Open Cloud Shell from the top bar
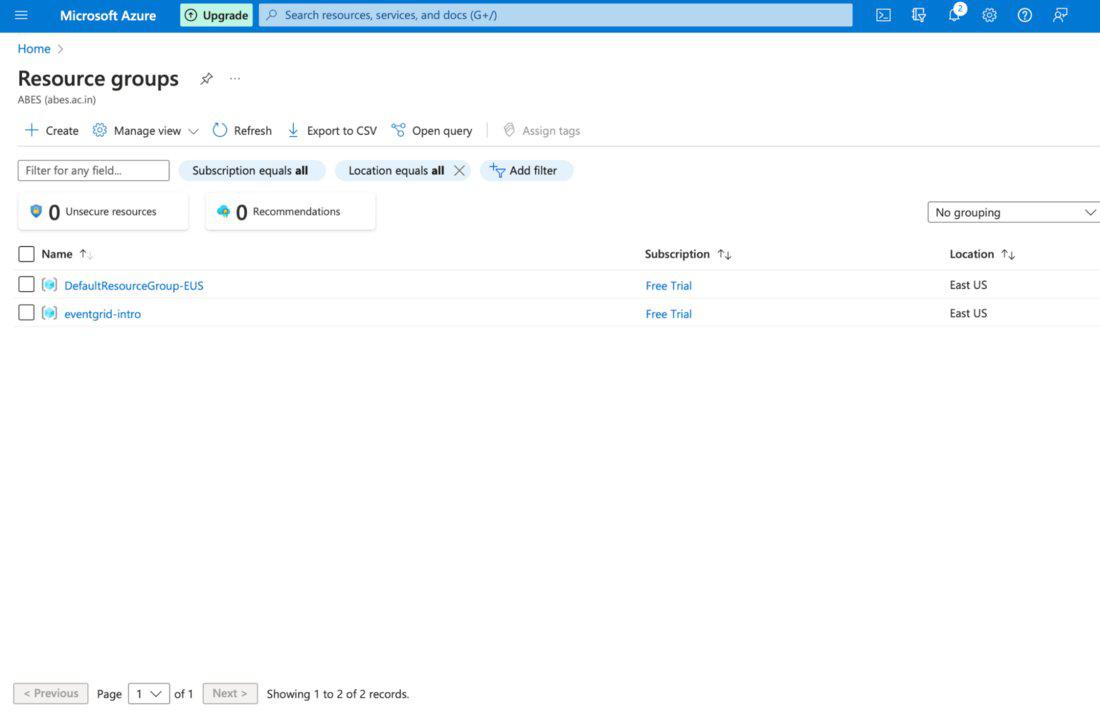1100x722 pixels. [883, 15]
